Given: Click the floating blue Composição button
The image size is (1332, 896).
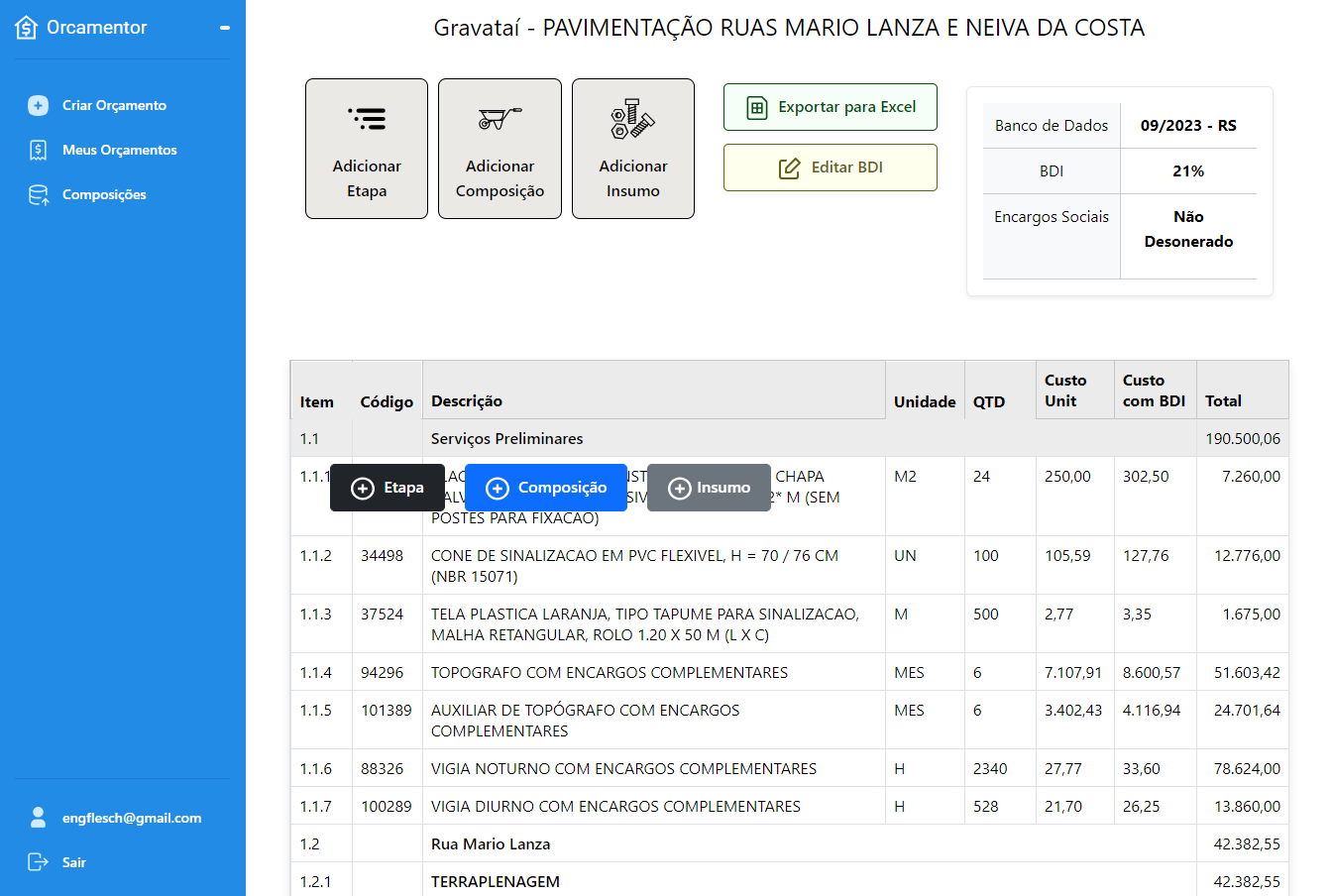Looking at the screenshot, I should (x=545, y=488).
